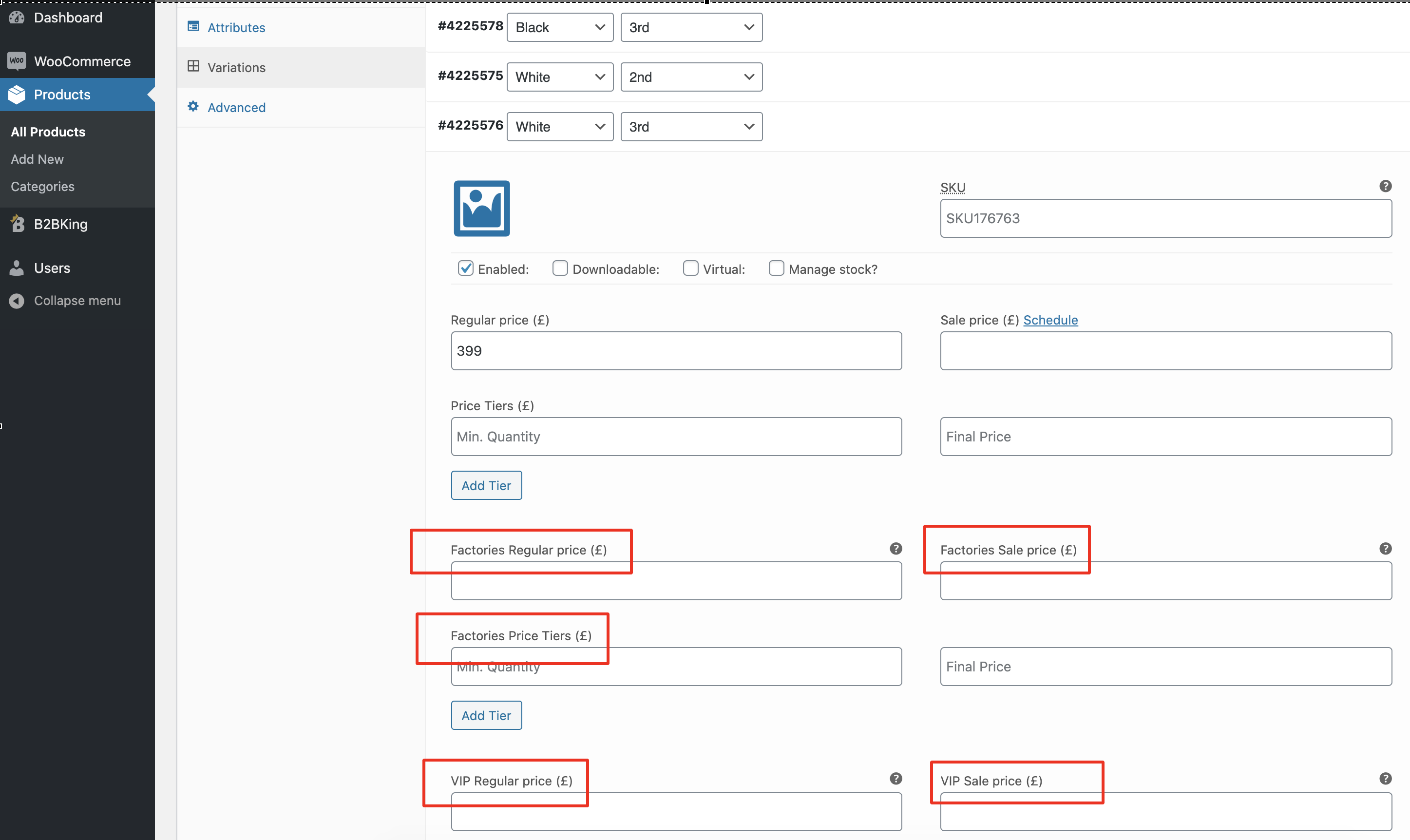Click the SKU input field
The height and width of the screenshot is (840, 1410).
1166,218
